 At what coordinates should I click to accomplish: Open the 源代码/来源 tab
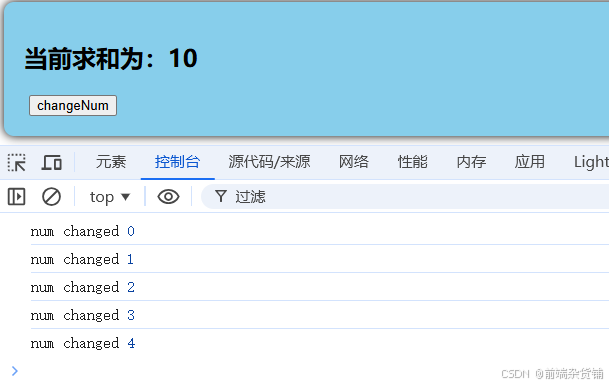coord(269,162)
